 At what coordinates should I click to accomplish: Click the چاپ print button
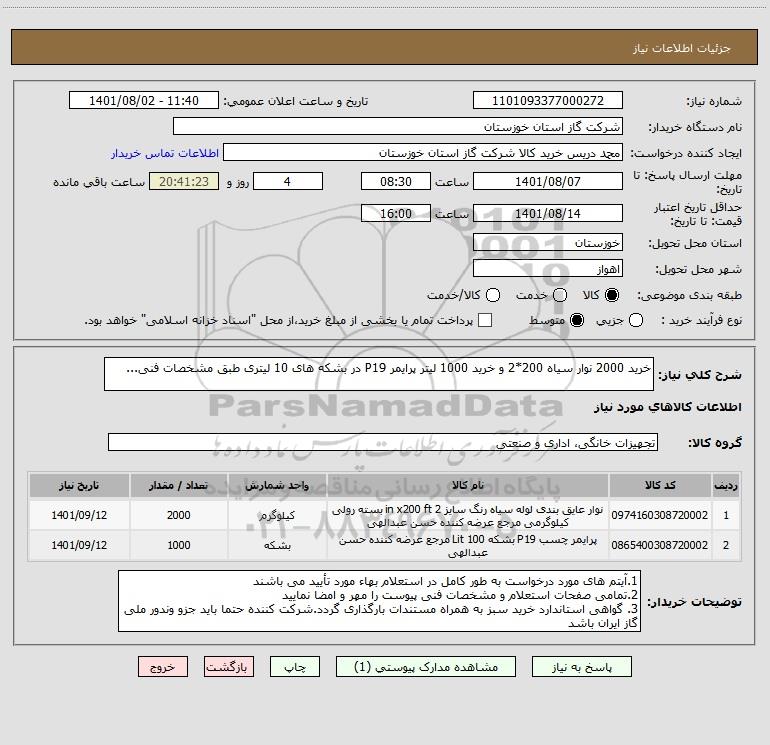pyautogui.click(x=295, y=666)
